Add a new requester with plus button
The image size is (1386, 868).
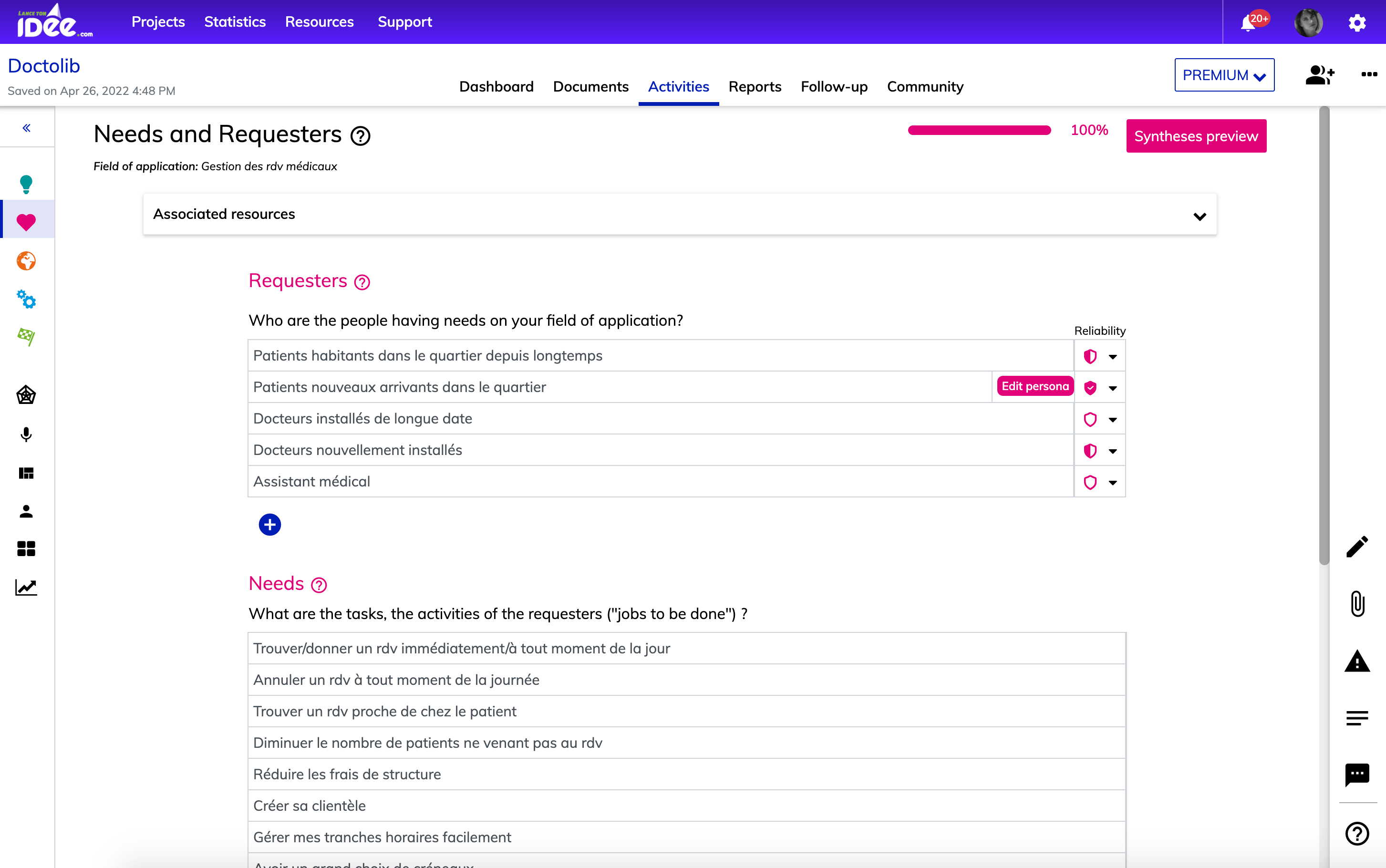coord(270,525)
